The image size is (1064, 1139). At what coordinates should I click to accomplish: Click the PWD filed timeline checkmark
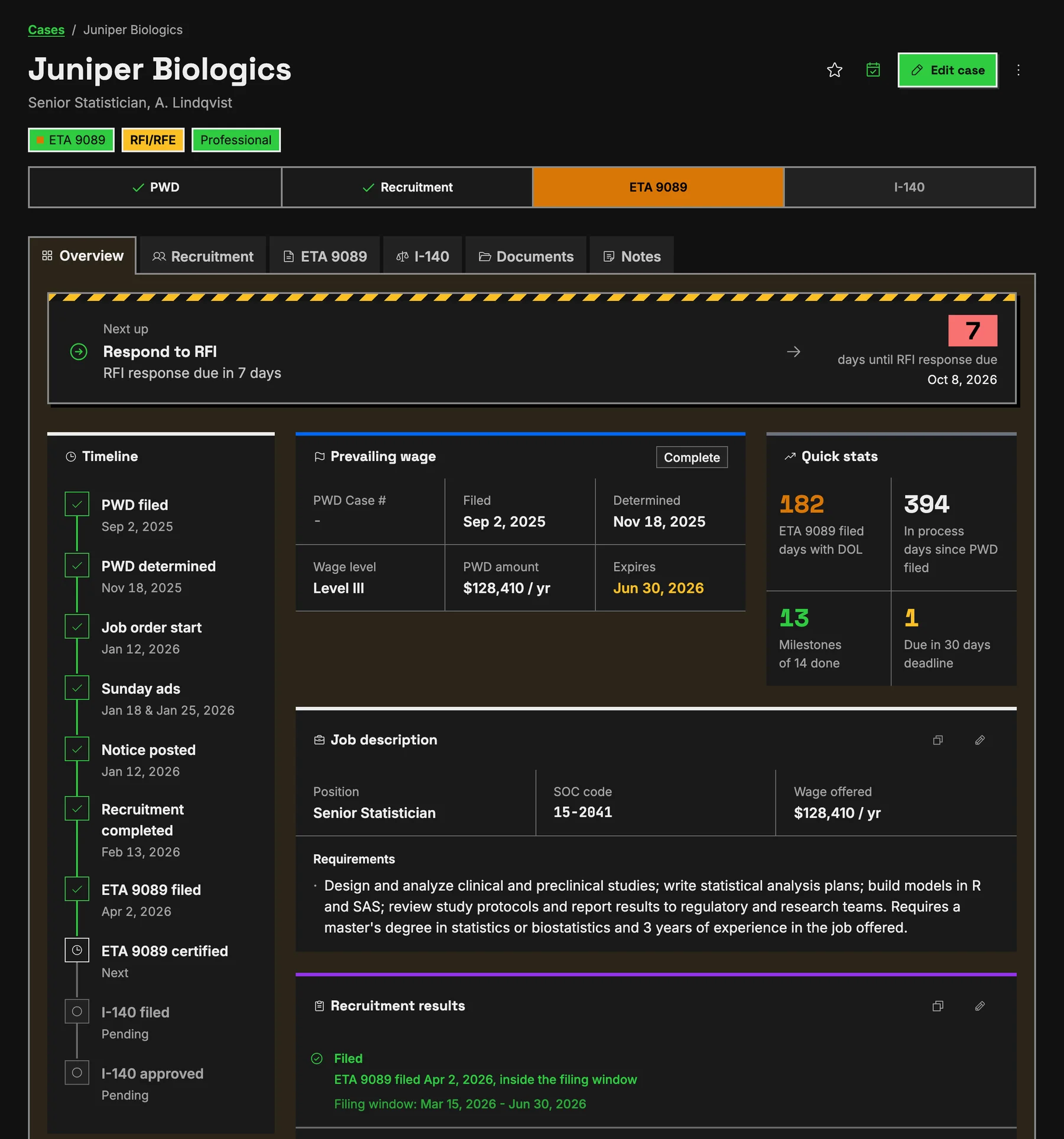[x=77, y=504]
